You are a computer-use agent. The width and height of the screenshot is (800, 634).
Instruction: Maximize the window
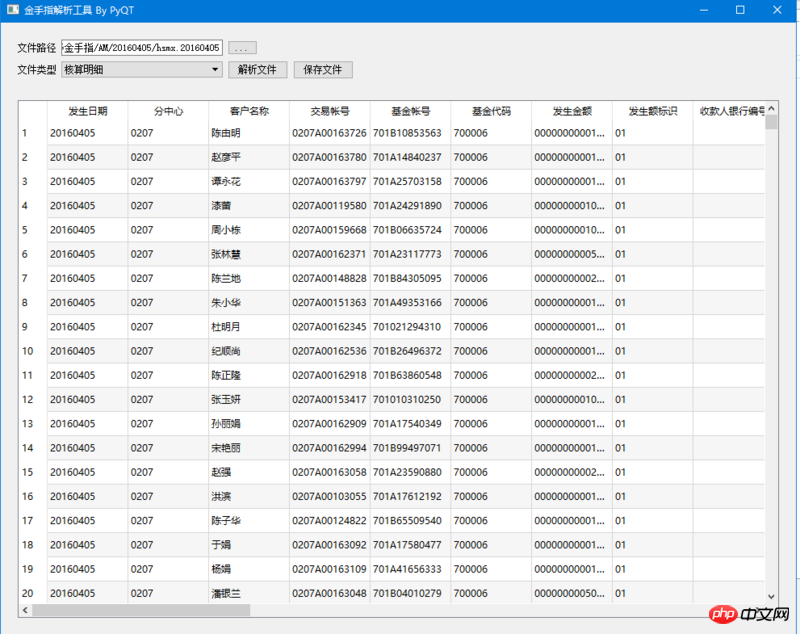pyautogui.click(x=740, y=9)
